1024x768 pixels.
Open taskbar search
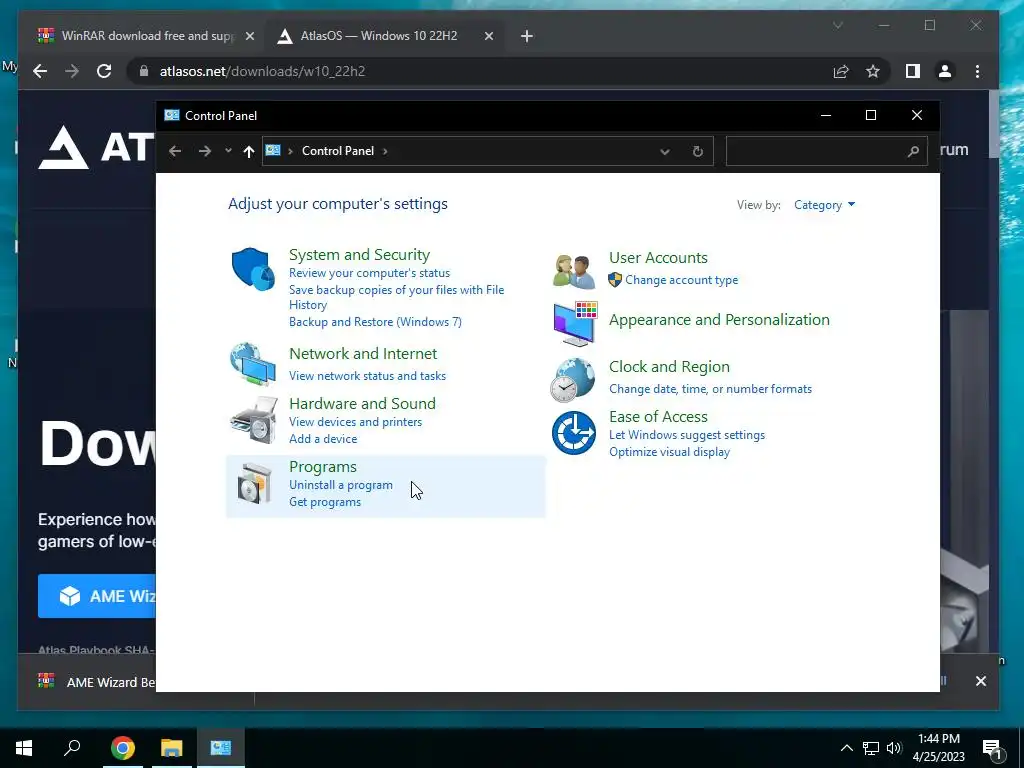click(x=72, y=748)
